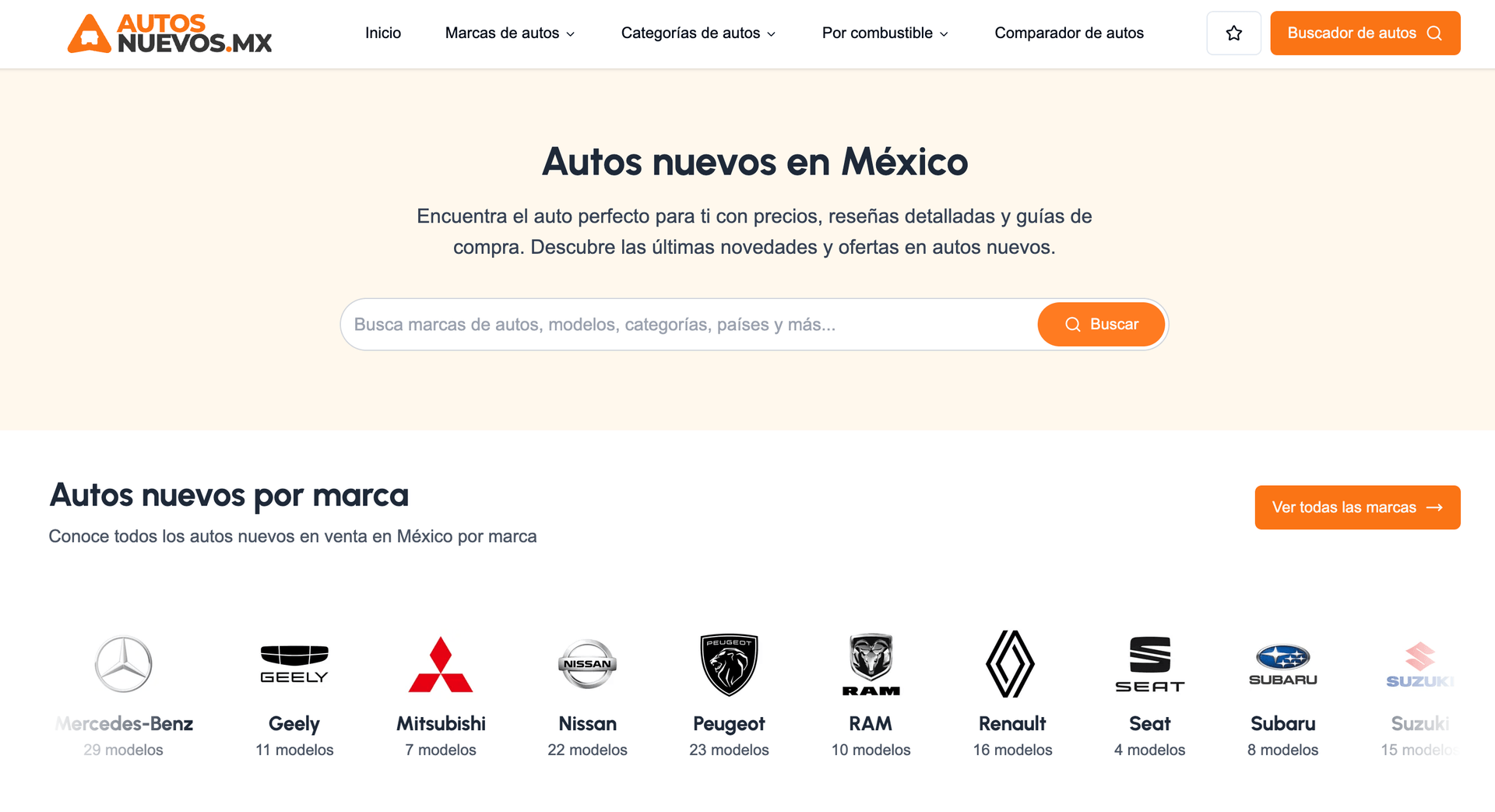
Task: Expand the Marcas de autos dropdown
Action: pyautogui.click(x=510, y=33)
